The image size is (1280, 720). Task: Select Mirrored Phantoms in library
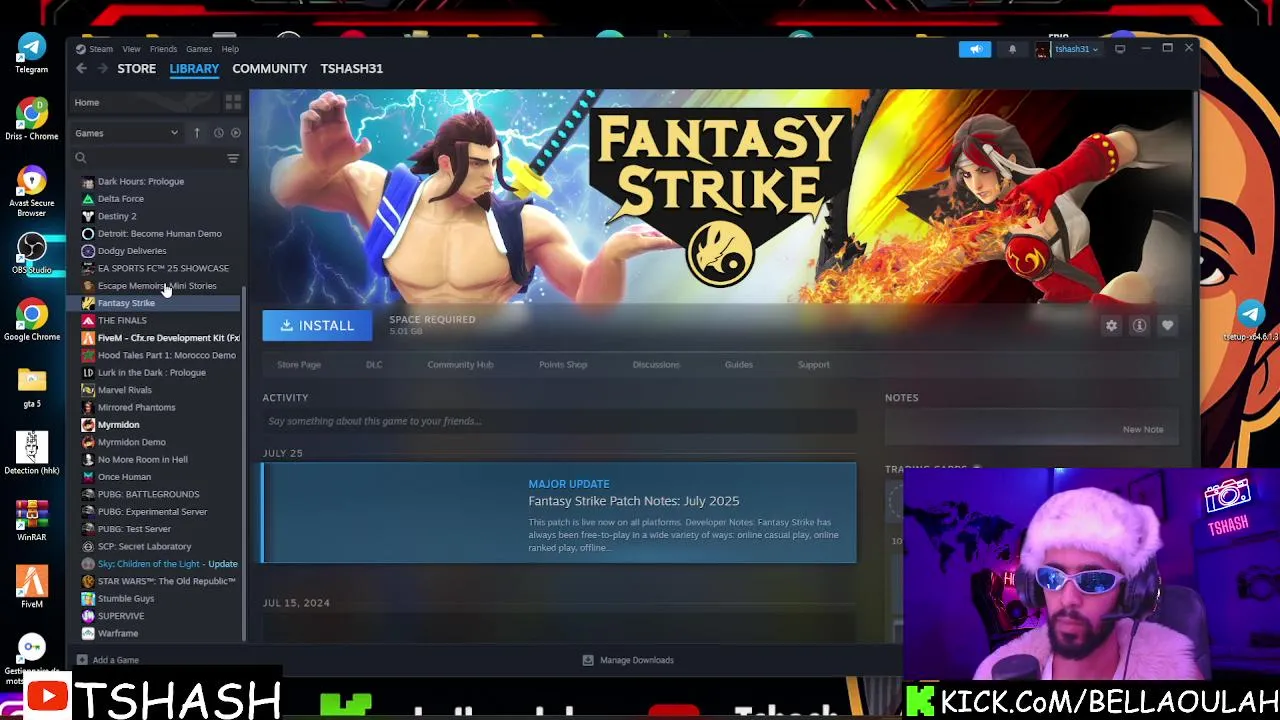[x=136, y=407]
